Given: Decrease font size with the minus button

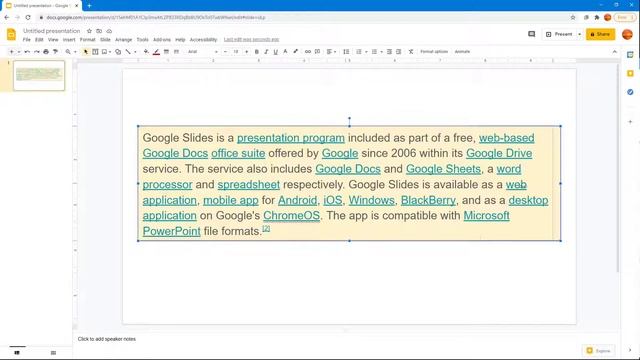Looking at the screenshot, I should pyautogui.click(x=225, y=52).
